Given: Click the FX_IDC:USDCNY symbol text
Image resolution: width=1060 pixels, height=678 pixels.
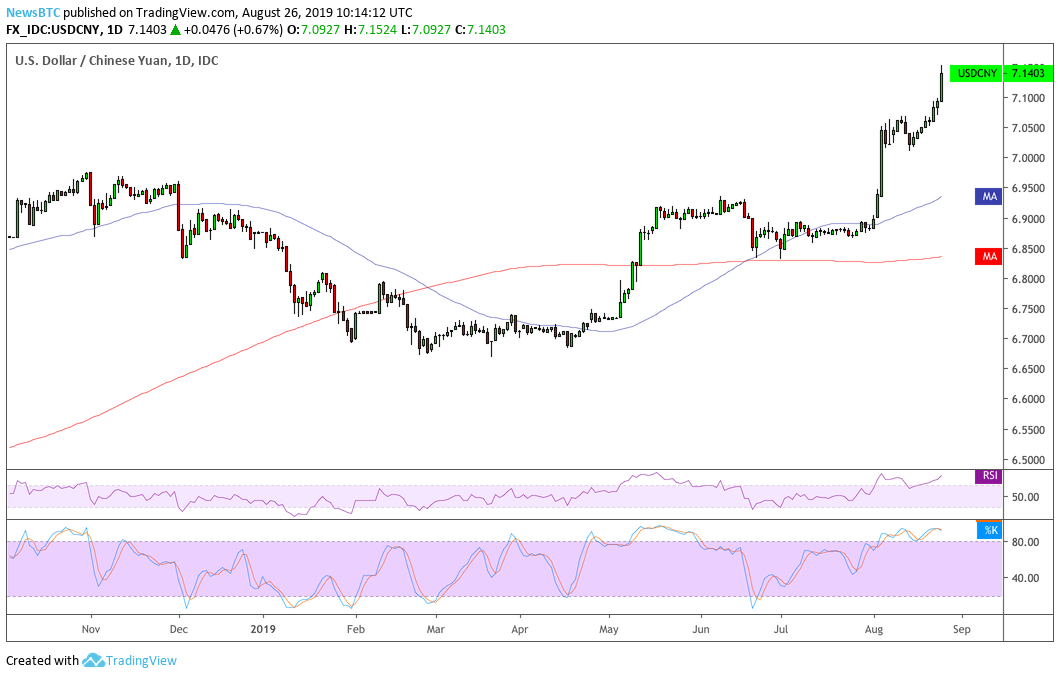Looking at the screenshot, I should tap(53, 30).
